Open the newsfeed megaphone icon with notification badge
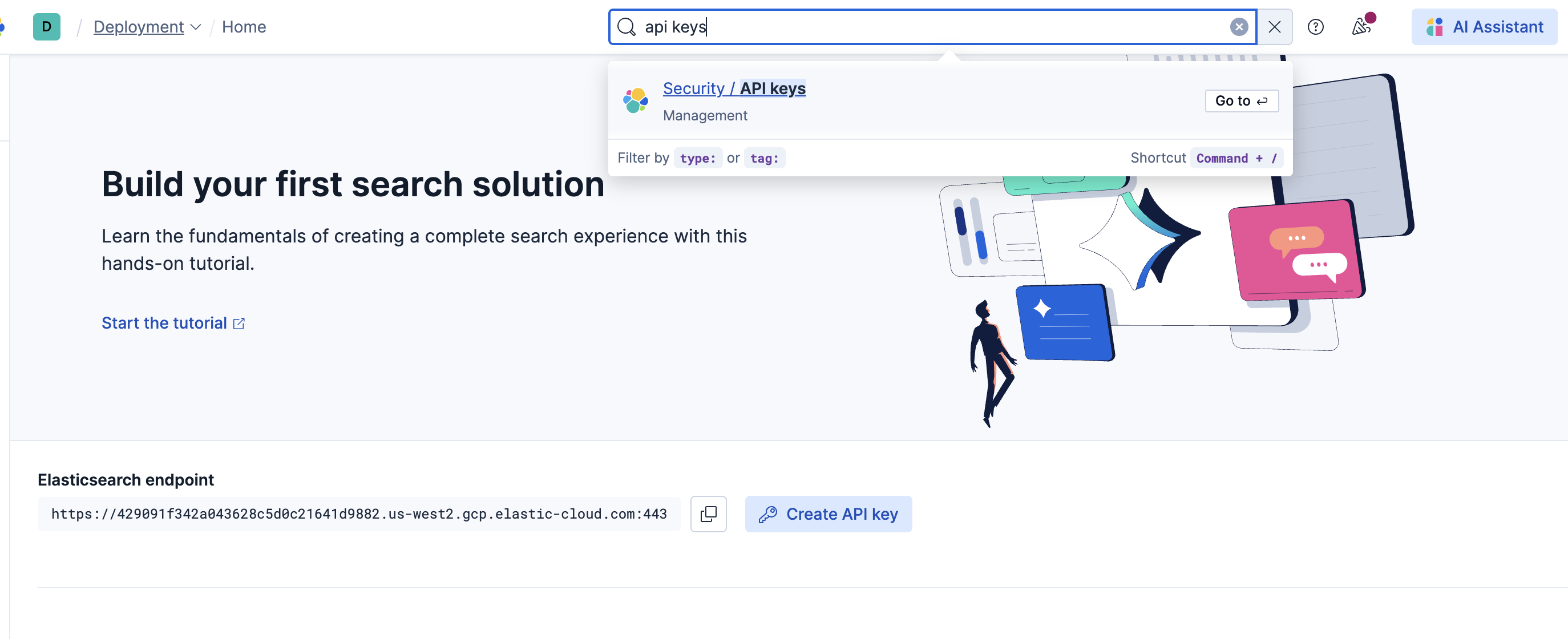 click(x=1361, y=27)
